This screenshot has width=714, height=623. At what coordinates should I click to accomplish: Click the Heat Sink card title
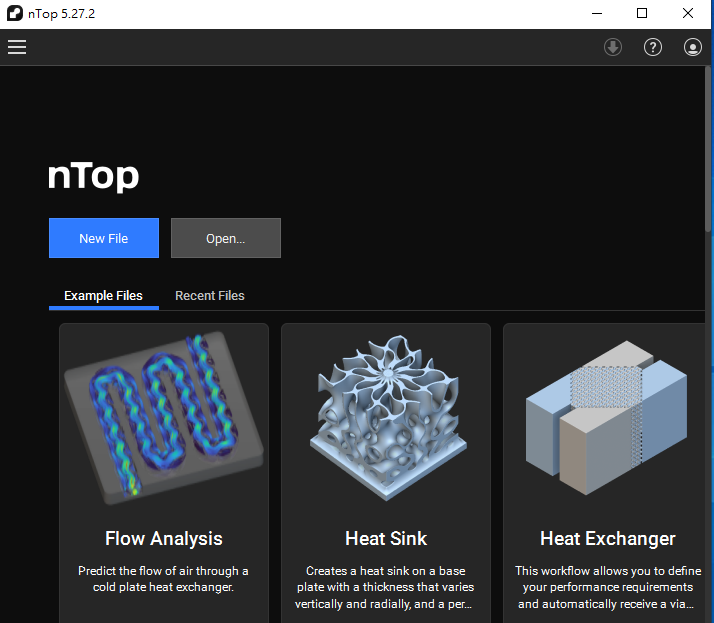click(x=386, y=539)
